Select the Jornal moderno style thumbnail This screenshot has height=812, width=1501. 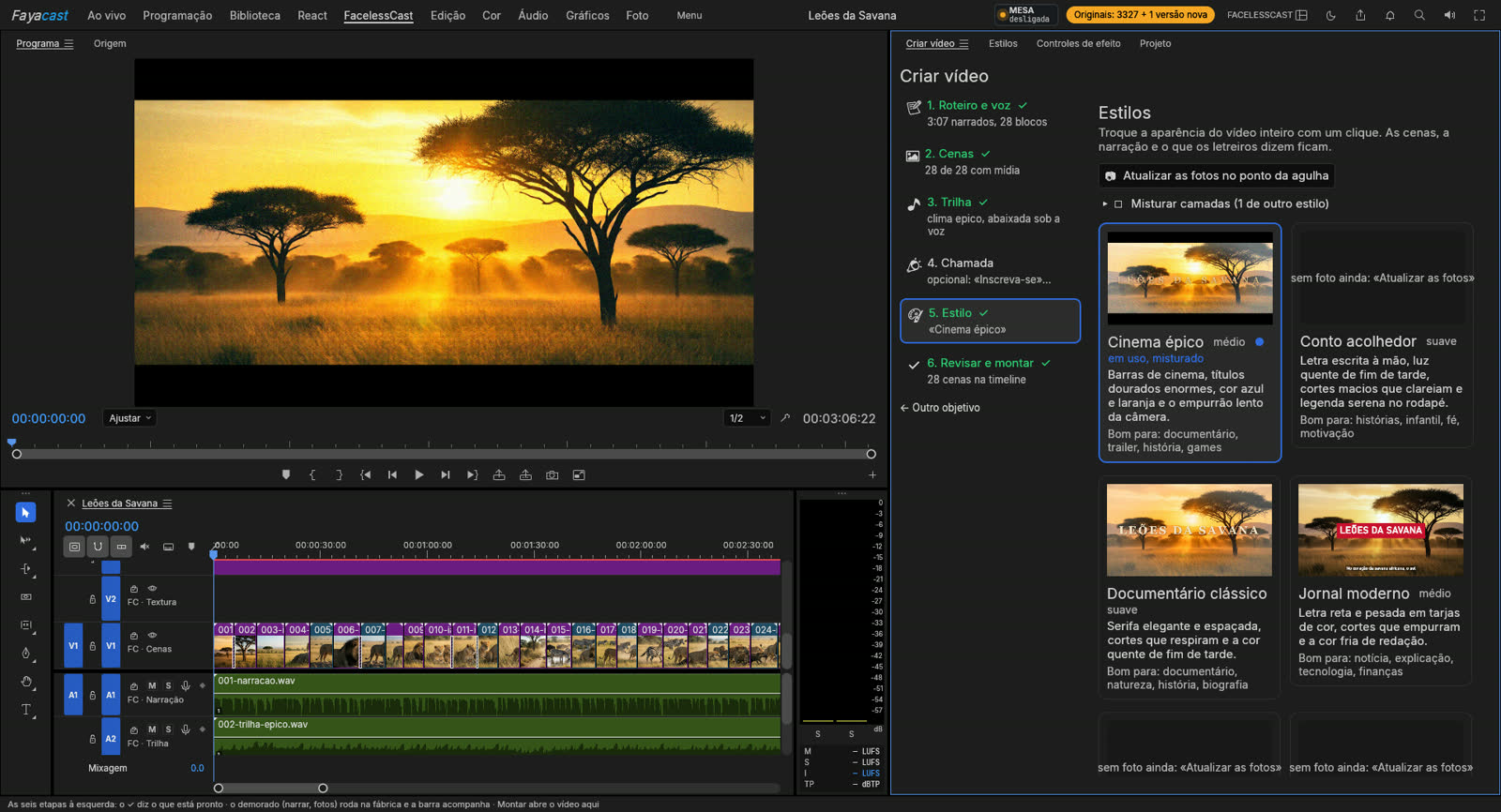click(x=1380, y=530)
